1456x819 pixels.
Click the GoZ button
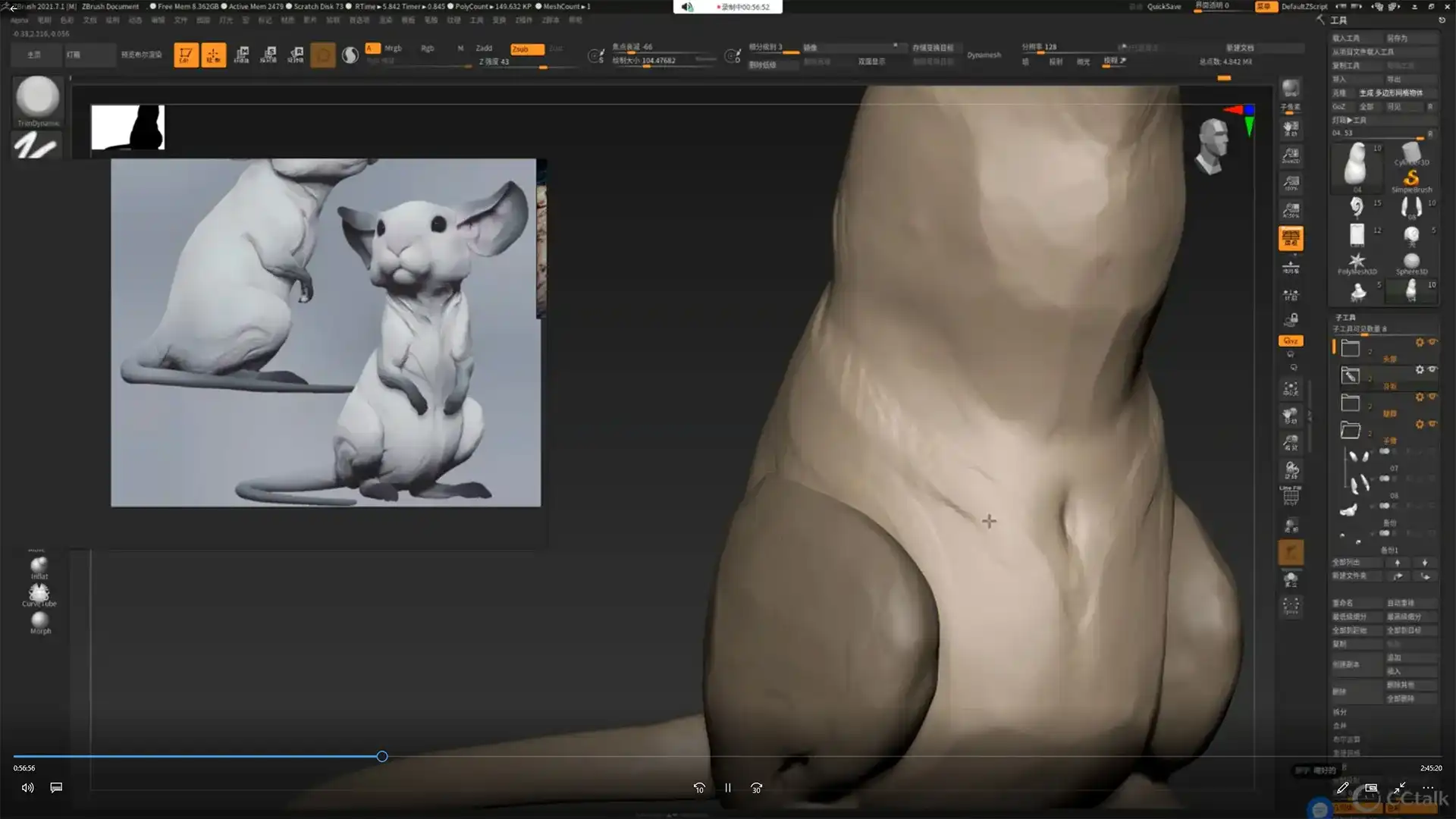1340,106
